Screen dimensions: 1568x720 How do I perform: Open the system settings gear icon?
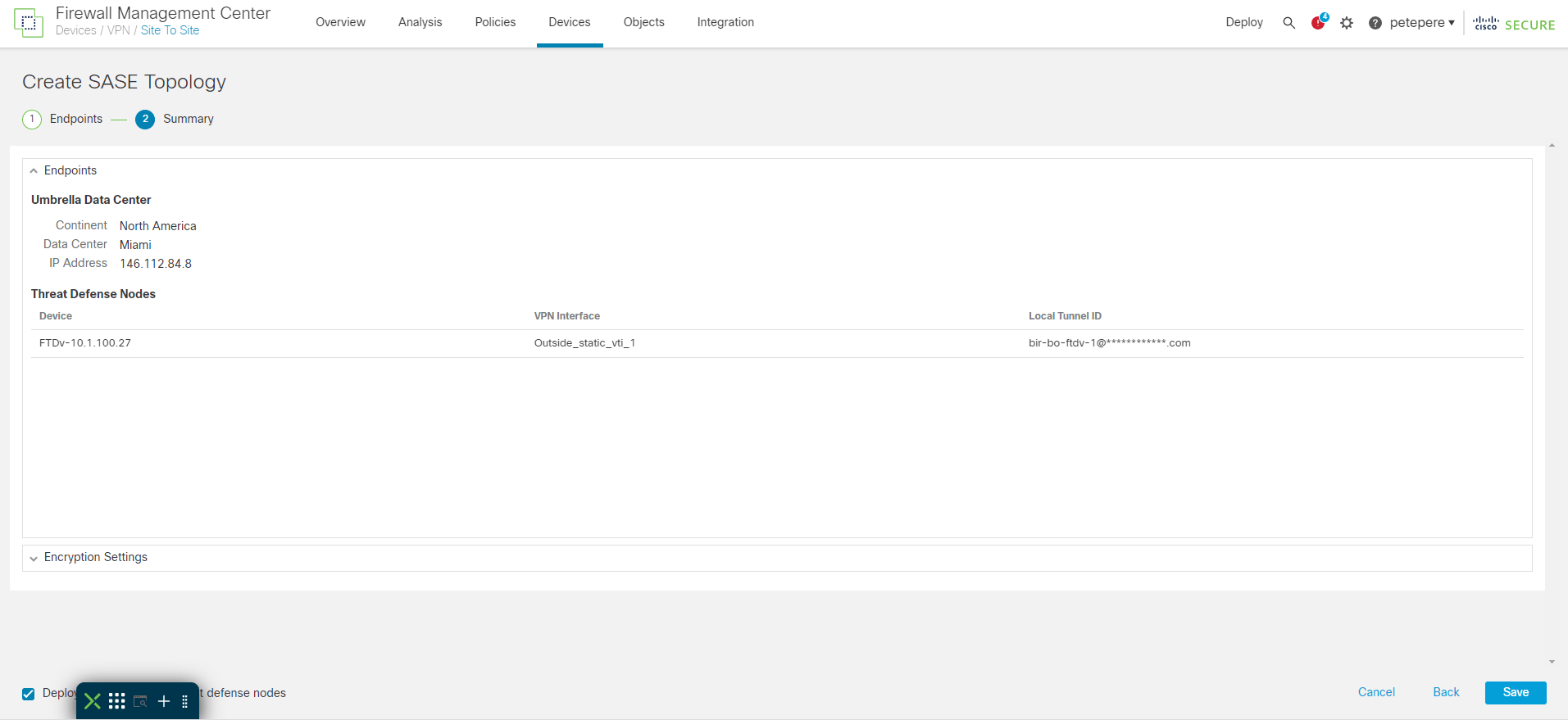point(1347,23)
